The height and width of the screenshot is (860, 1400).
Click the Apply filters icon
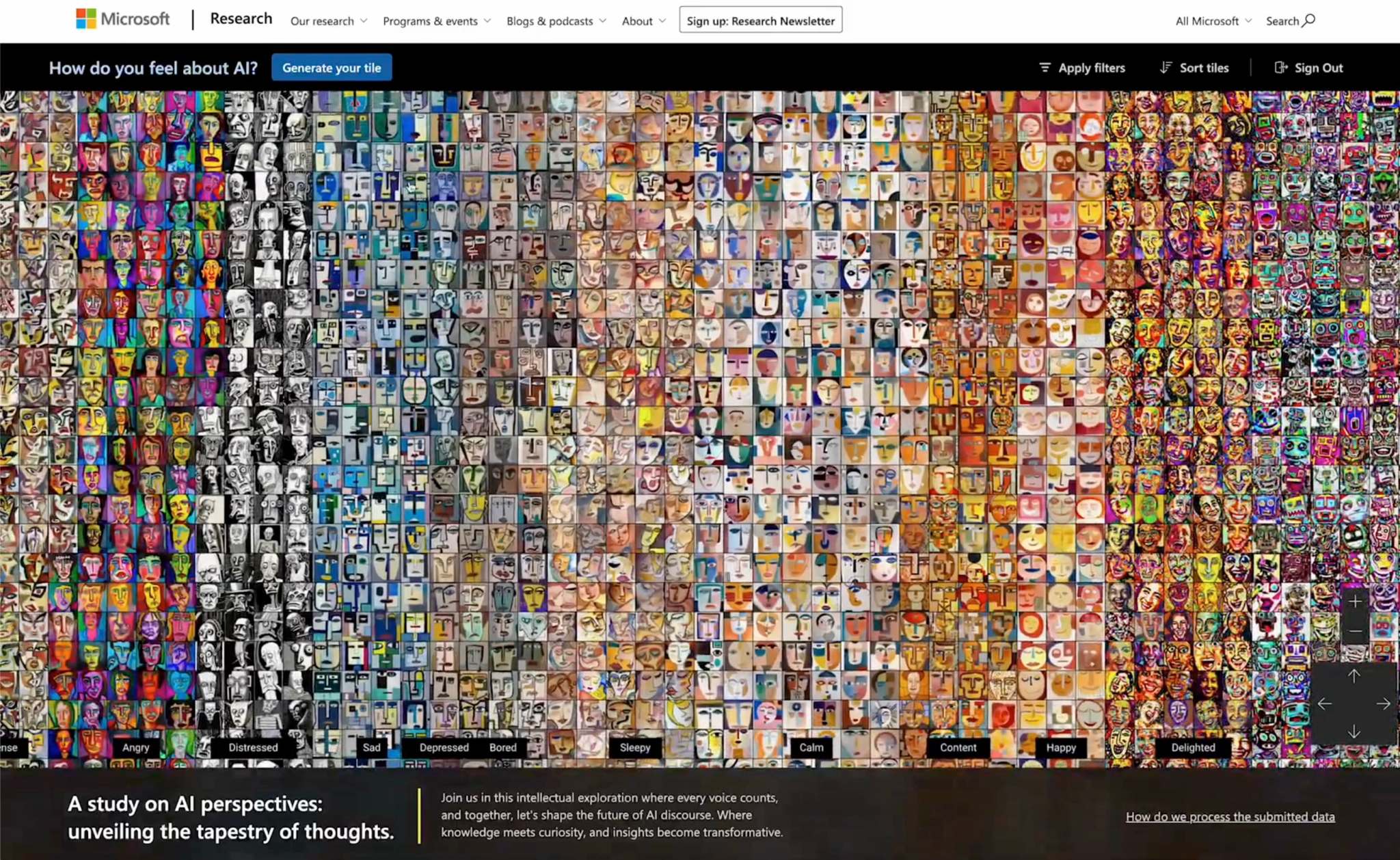coord(1046,67)
